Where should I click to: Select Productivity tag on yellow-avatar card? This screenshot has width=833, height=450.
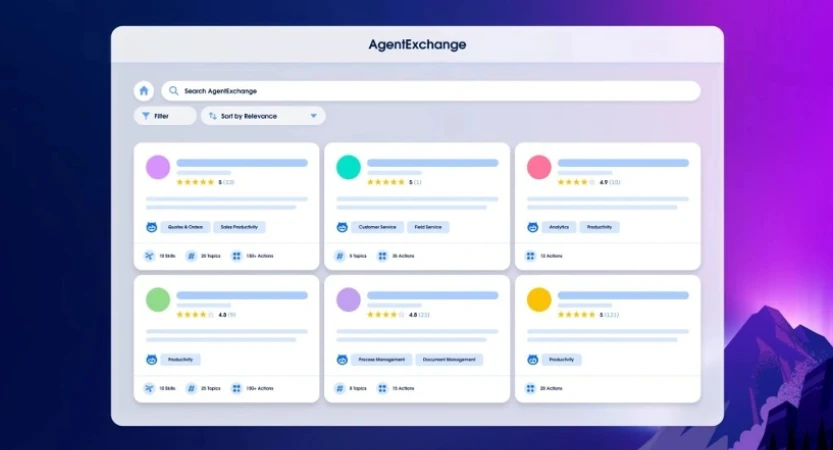coord(562,360)
